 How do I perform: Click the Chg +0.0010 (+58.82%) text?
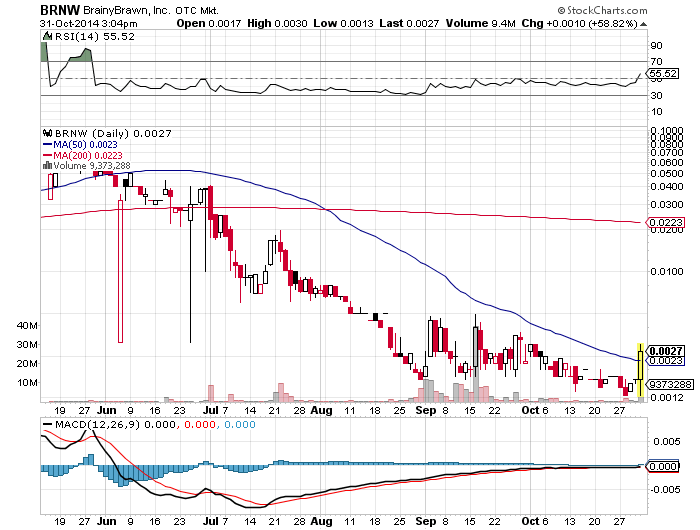point(579,23)
